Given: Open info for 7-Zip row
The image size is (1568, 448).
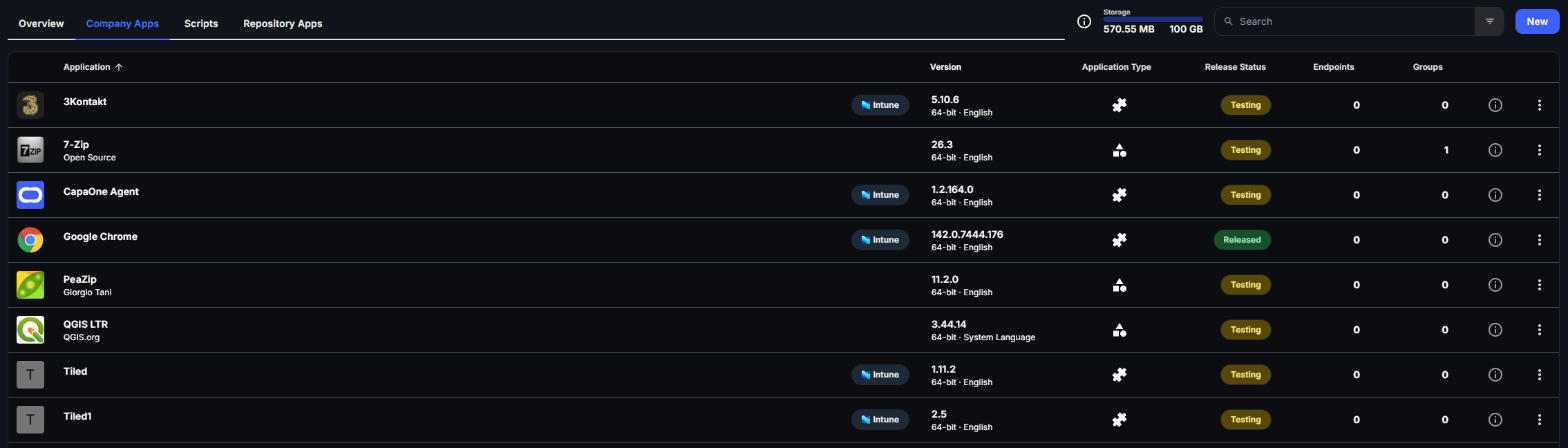Looking at the screenshot, I should (1496, 150).
